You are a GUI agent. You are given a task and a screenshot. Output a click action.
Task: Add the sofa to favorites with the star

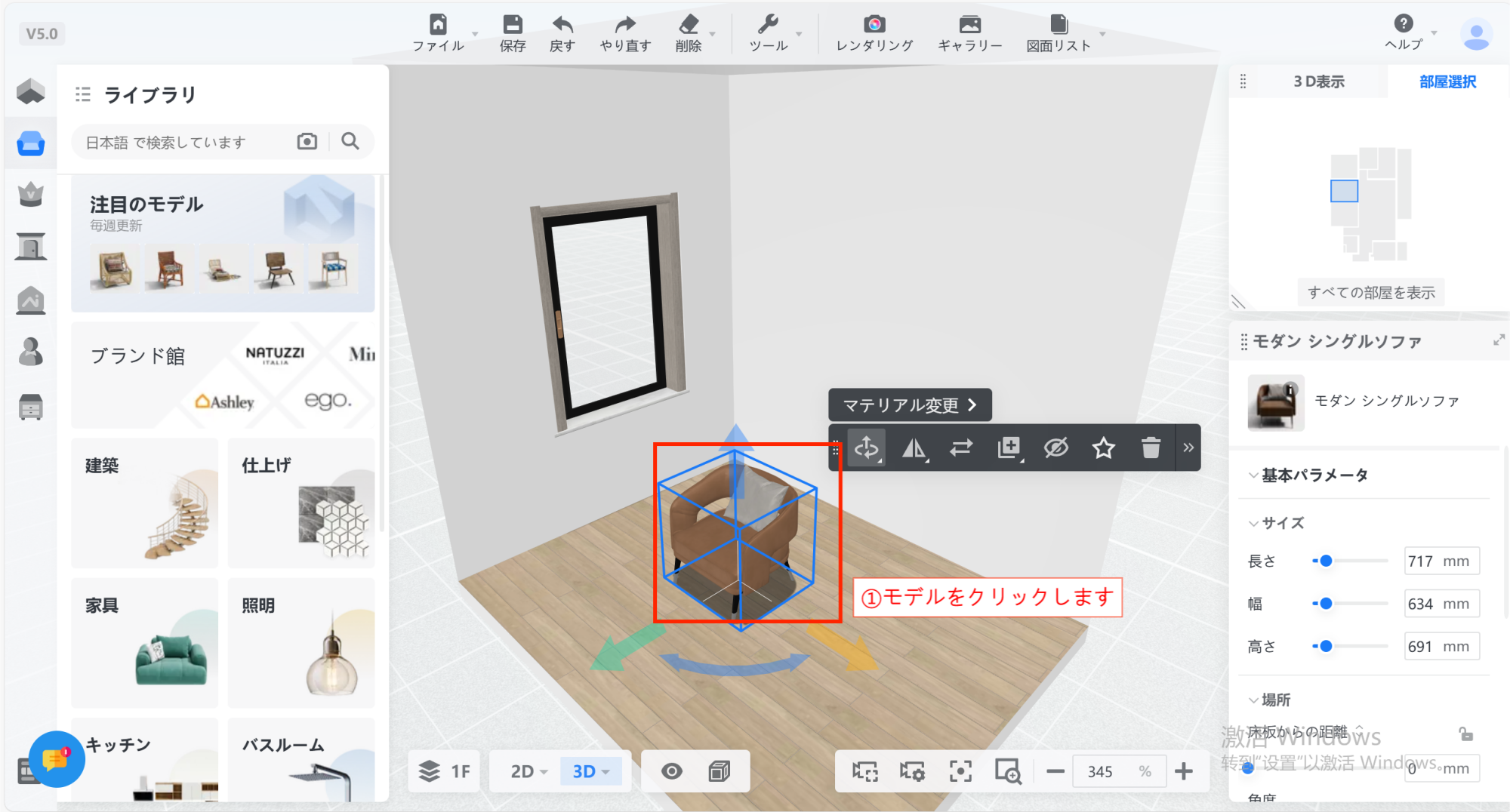[x=1104, y=448]
